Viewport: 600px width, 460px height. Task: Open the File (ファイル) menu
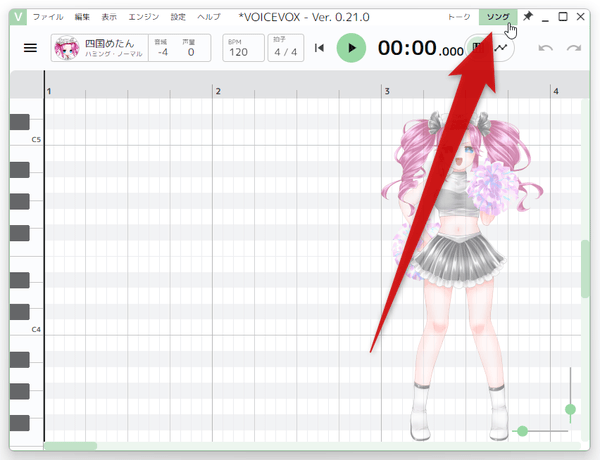click(x=48, y=17)
